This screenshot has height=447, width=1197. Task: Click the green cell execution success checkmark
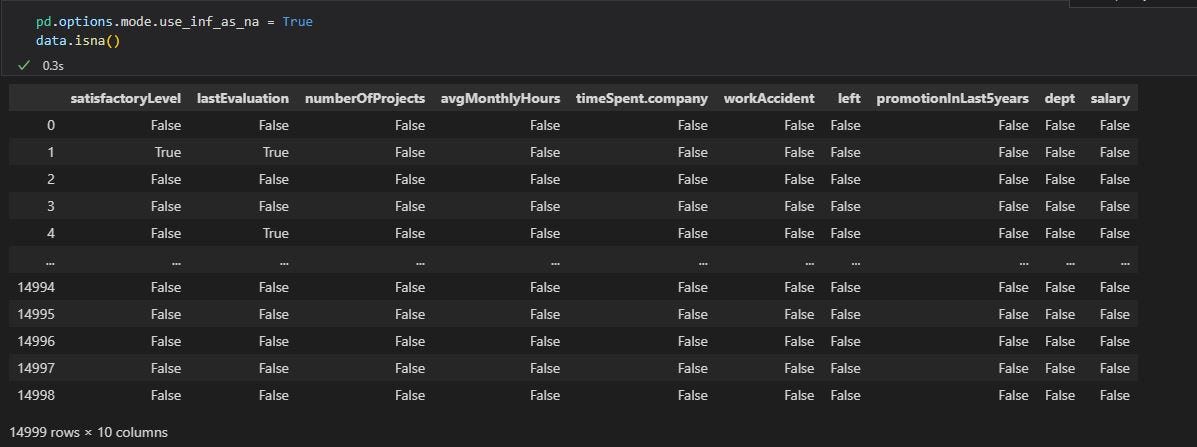tap(24, 66)
